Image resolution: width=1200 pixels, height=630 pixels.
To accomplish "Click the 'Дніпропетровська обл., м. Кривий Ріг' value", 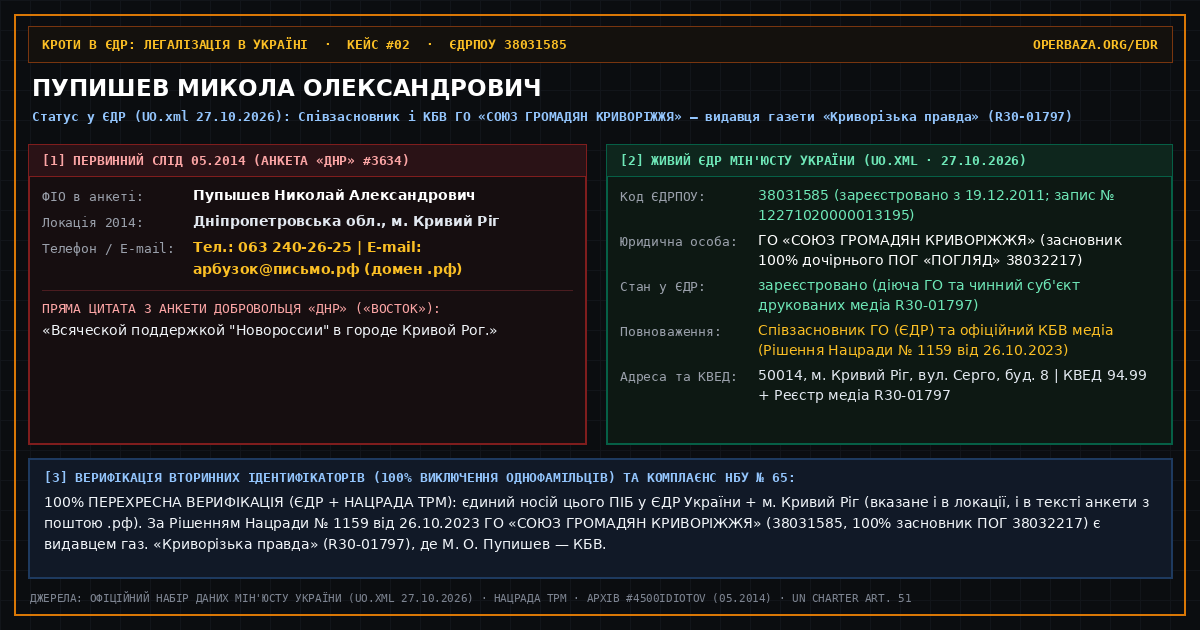I will pos(346,221).
